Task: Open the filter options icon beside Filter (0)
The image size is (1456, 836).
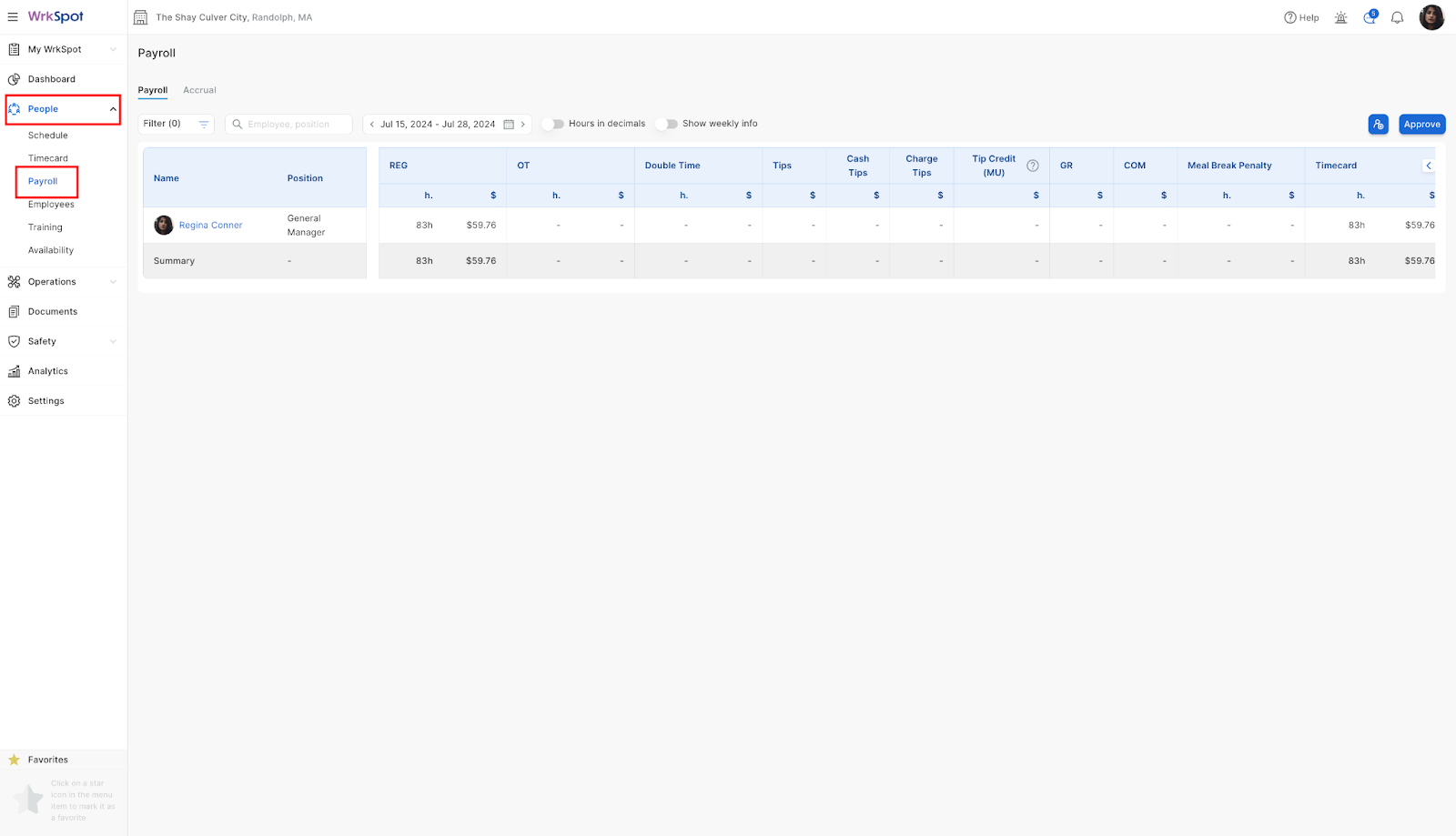Action: click(203, 124)
